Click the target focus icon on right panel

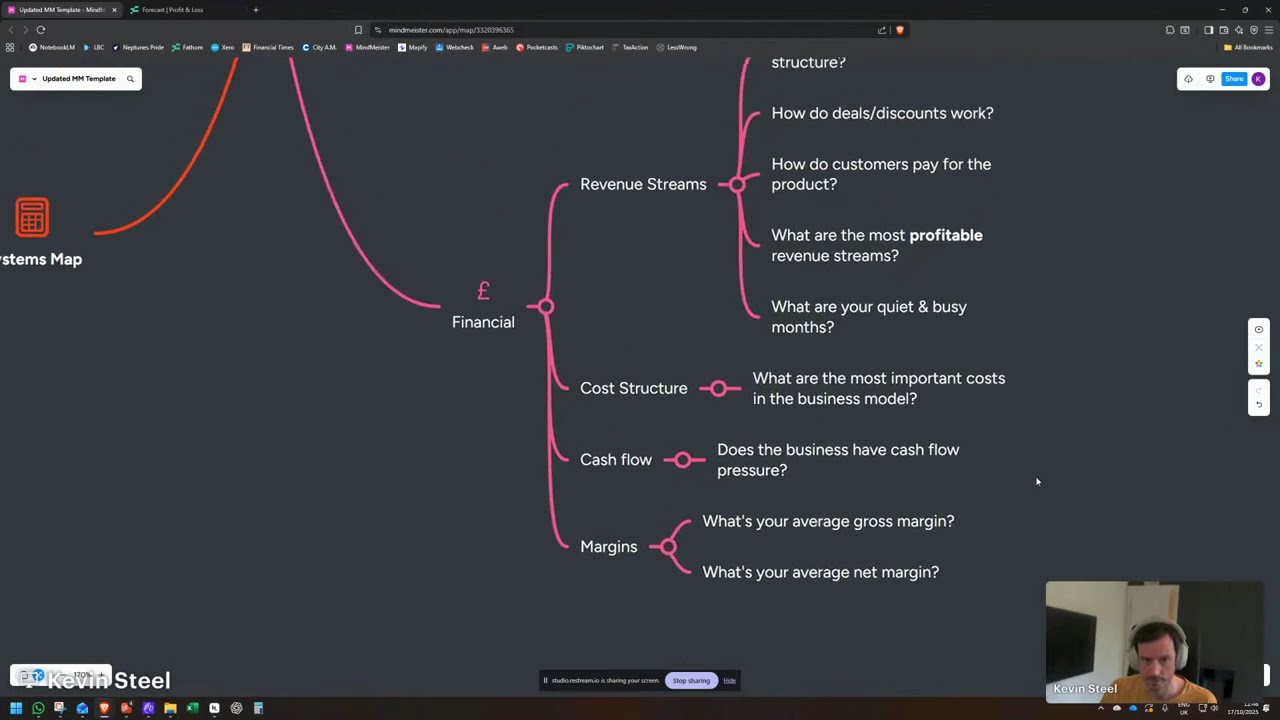click(1259, 329)
